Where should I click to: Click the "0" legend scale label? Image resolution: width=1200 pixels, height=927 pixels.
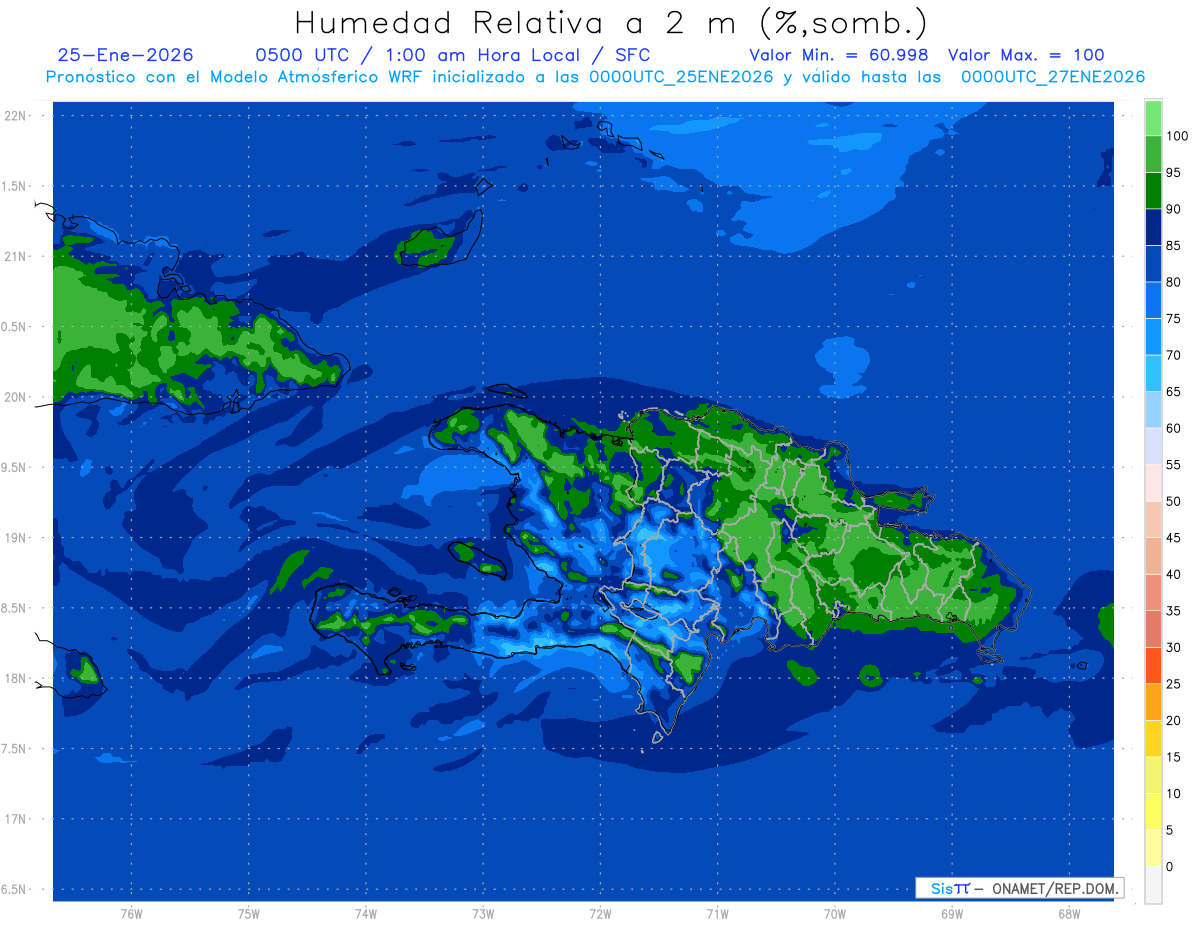pos(1170,867)
